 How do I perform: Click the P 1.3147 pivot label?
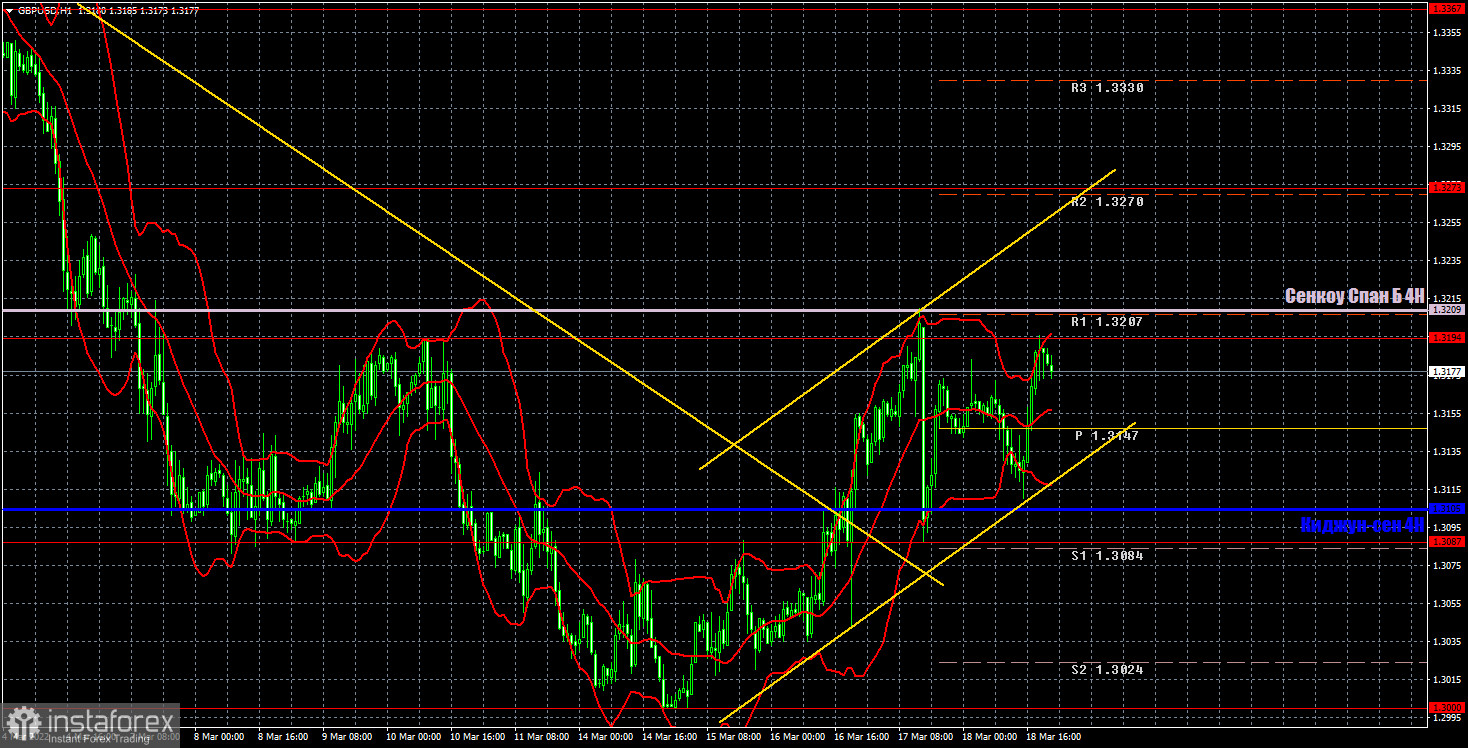(x=1107, y=436)
